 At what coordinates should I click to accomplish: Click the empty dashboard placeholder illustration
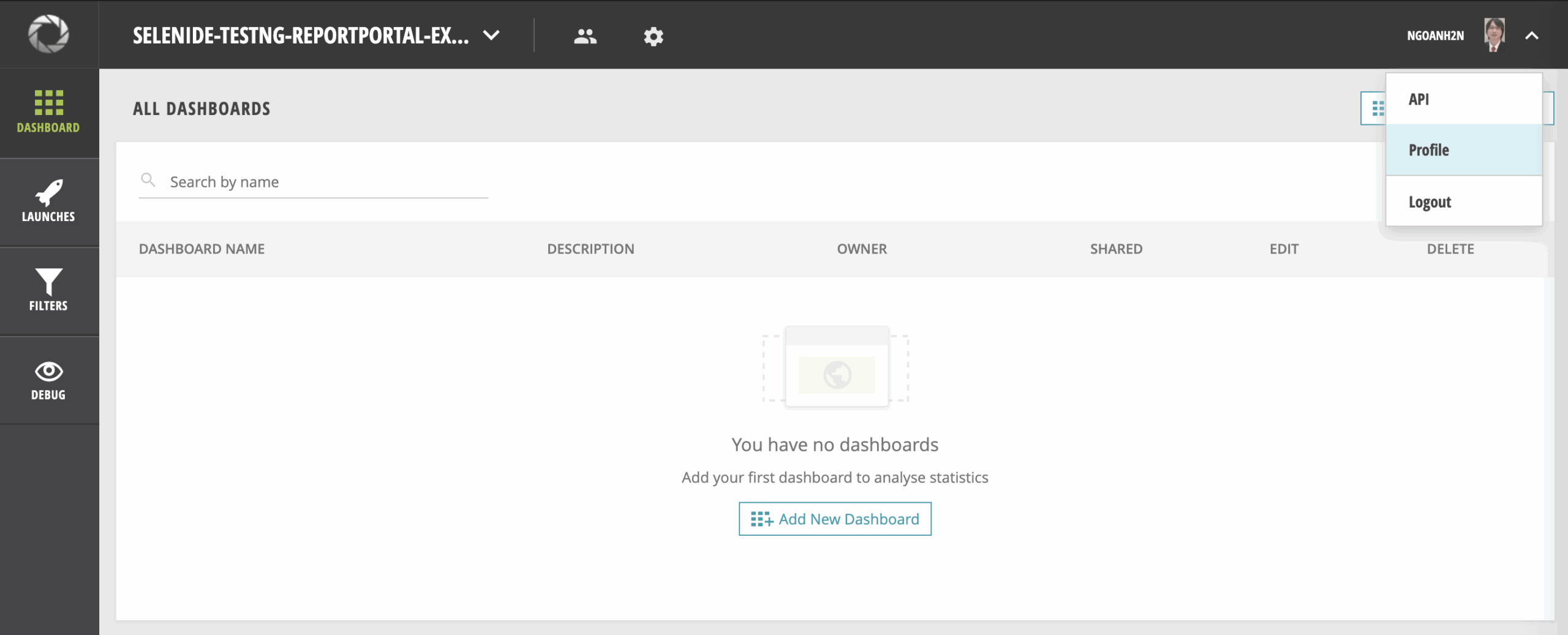click(835, 366)
